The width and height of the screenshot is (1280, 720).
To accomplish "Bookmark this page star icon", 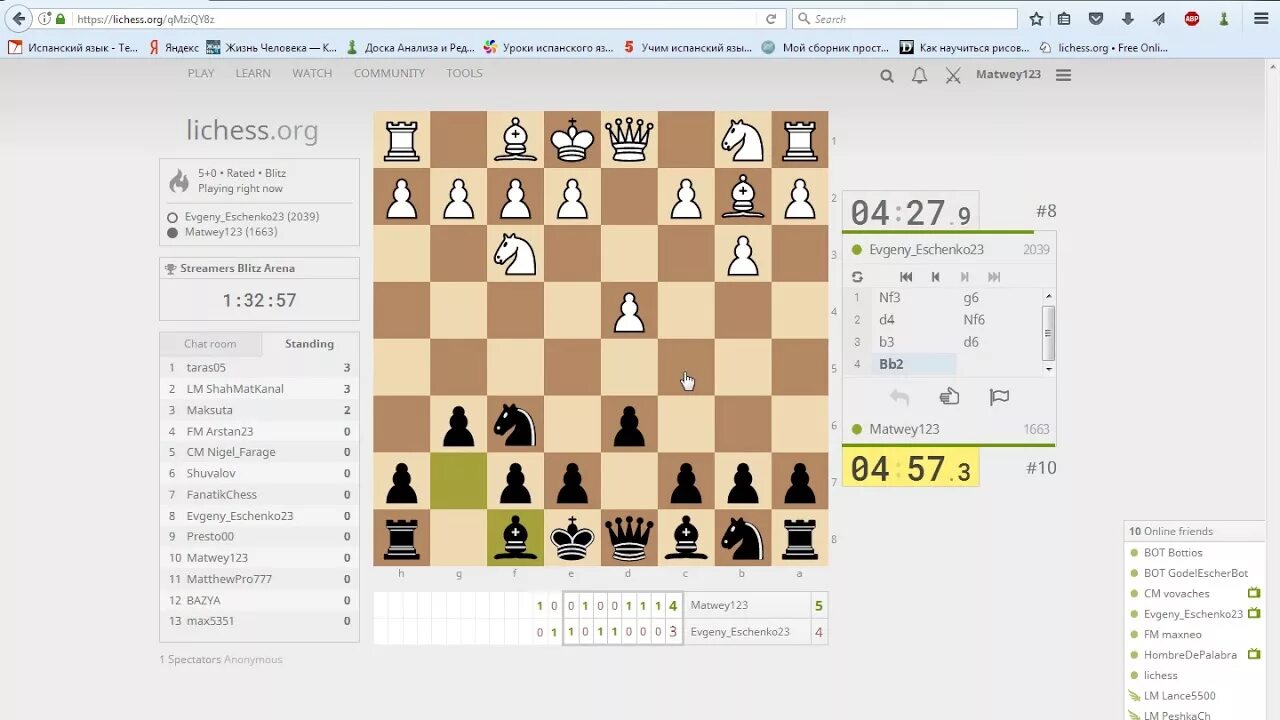I will pos(1036,19).
